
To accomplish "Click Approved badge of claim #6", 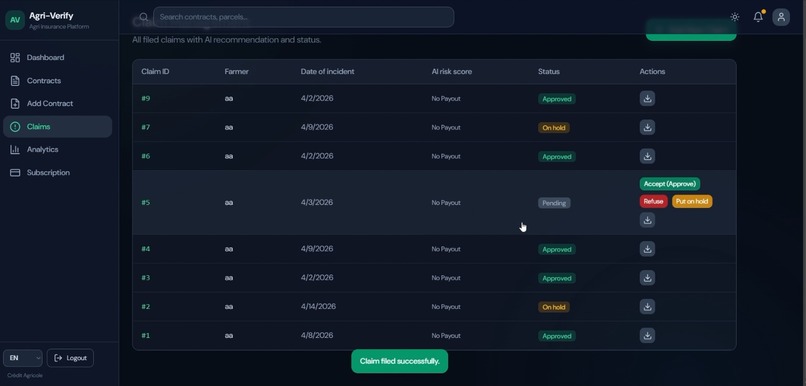I will point(557,156).
